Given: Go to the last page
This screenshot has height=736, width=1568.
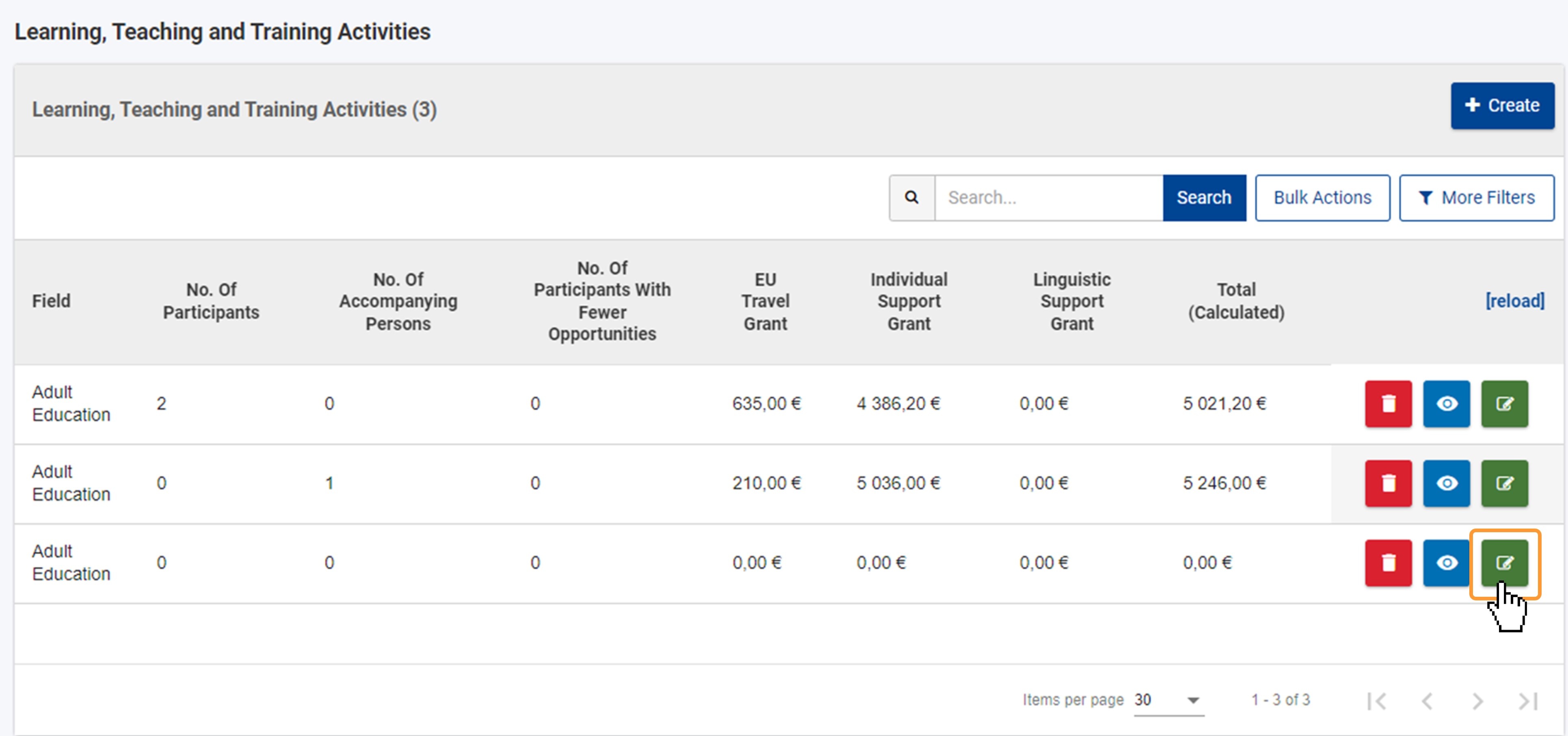Looking at the screenshot, I should (x=1528, y=701).
